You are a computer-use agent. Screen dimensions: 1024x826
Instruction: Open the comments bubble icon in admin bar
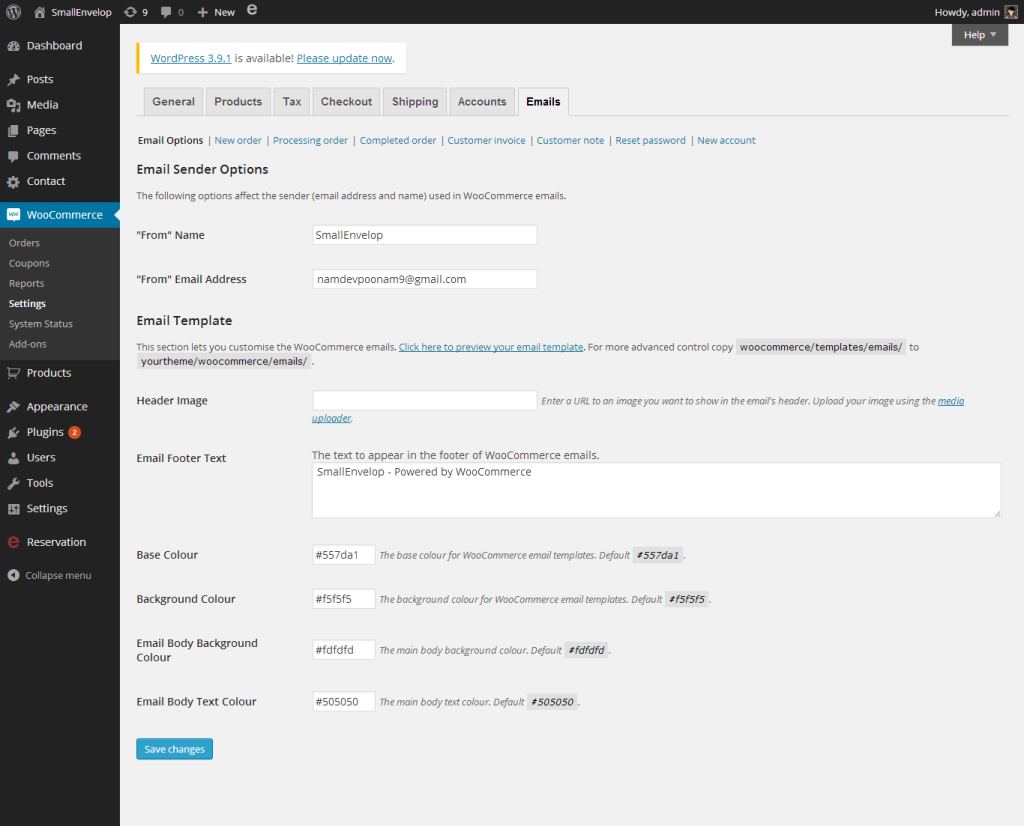pos(166,12)
